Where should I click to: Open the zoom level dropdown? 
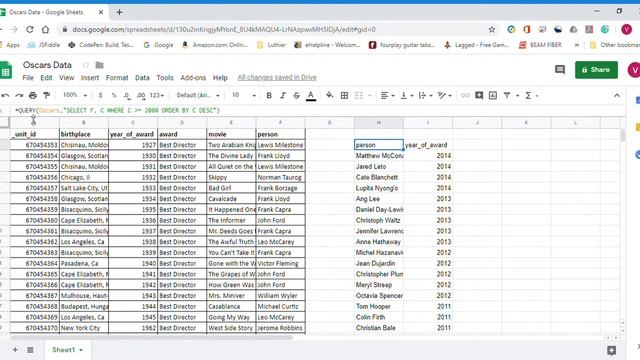[x=75, y=95]
